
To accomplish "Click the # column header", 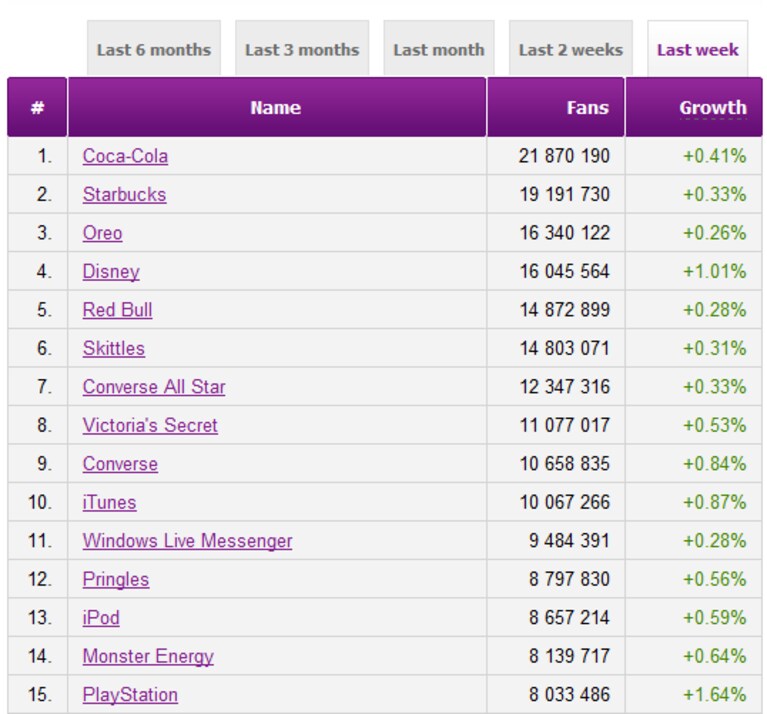I will (37, 108).
